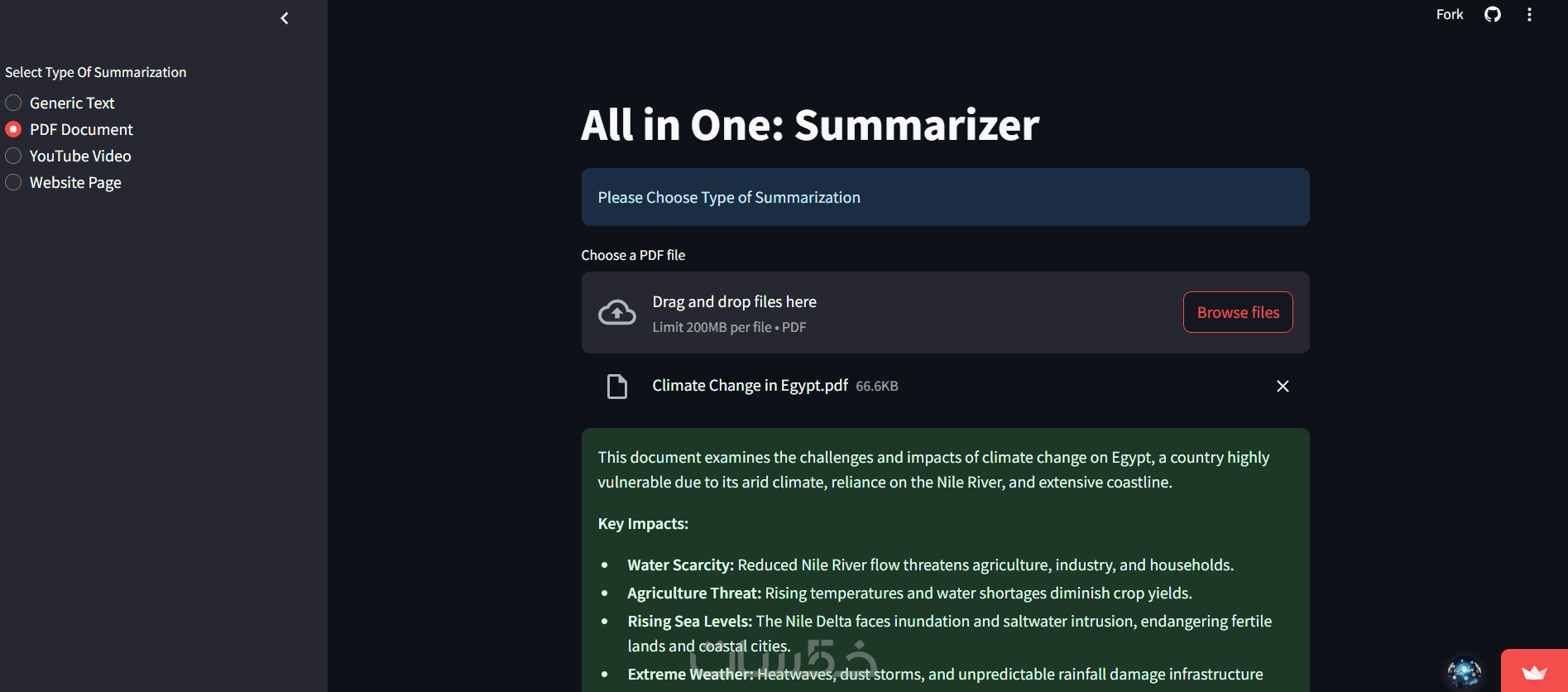Click the Select Type Of Summarization label
The width and height of the screenshot is (1568, 692).
pyautogui.click(x=96, y=73)
